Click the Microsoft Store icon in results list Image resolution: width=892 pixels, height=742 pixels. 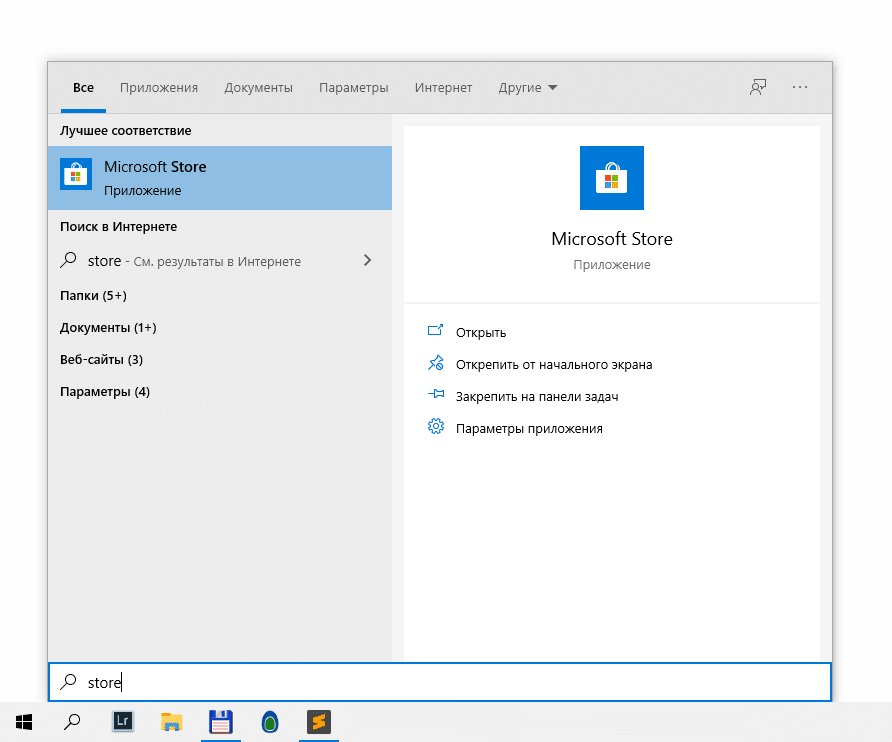(x=76, y=174)
